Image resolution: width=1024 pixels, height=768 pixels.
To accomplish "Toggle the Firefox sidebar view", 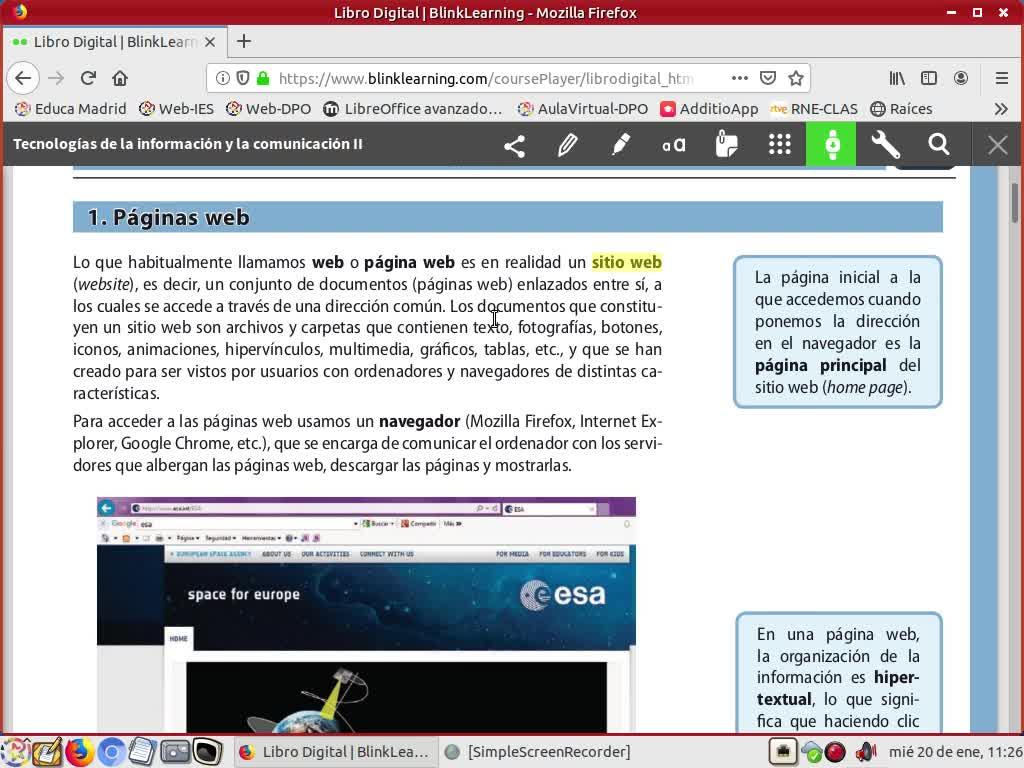I will point(929,78).
